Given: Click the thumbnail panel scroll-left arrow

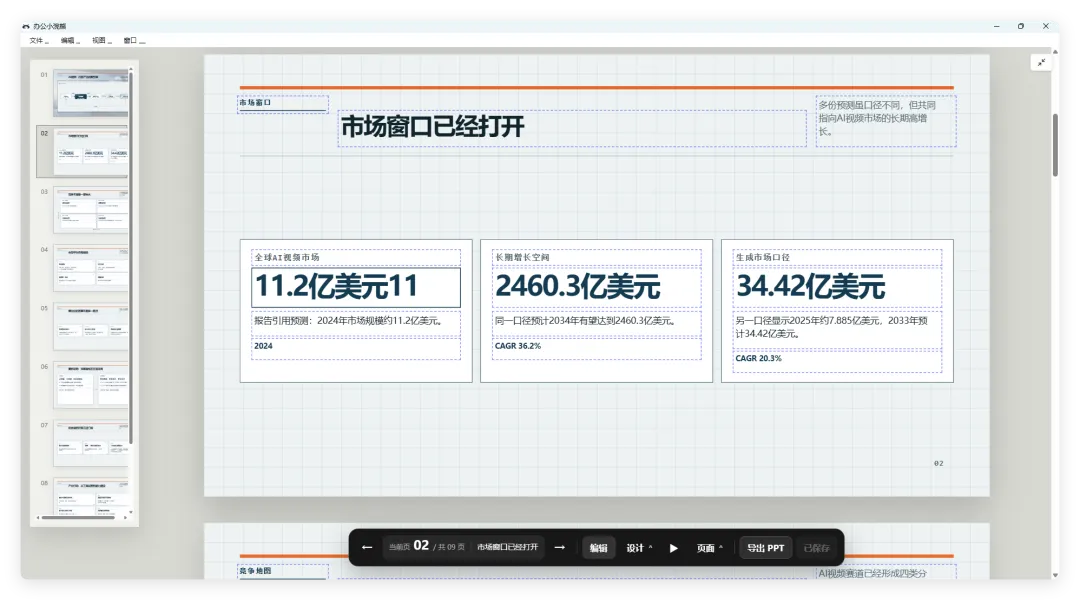Looking at the screenshot, I should point(38,517).
